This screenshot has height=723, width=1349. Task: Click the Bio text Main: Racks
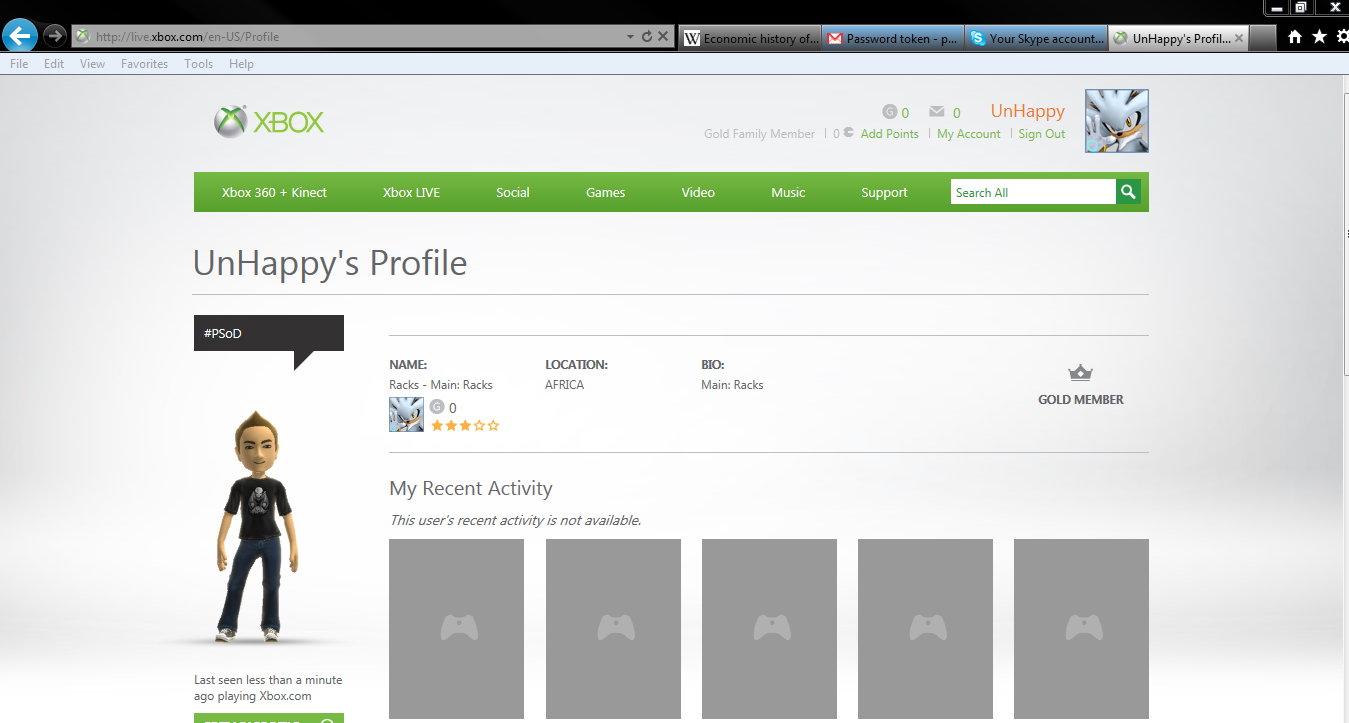732,385
